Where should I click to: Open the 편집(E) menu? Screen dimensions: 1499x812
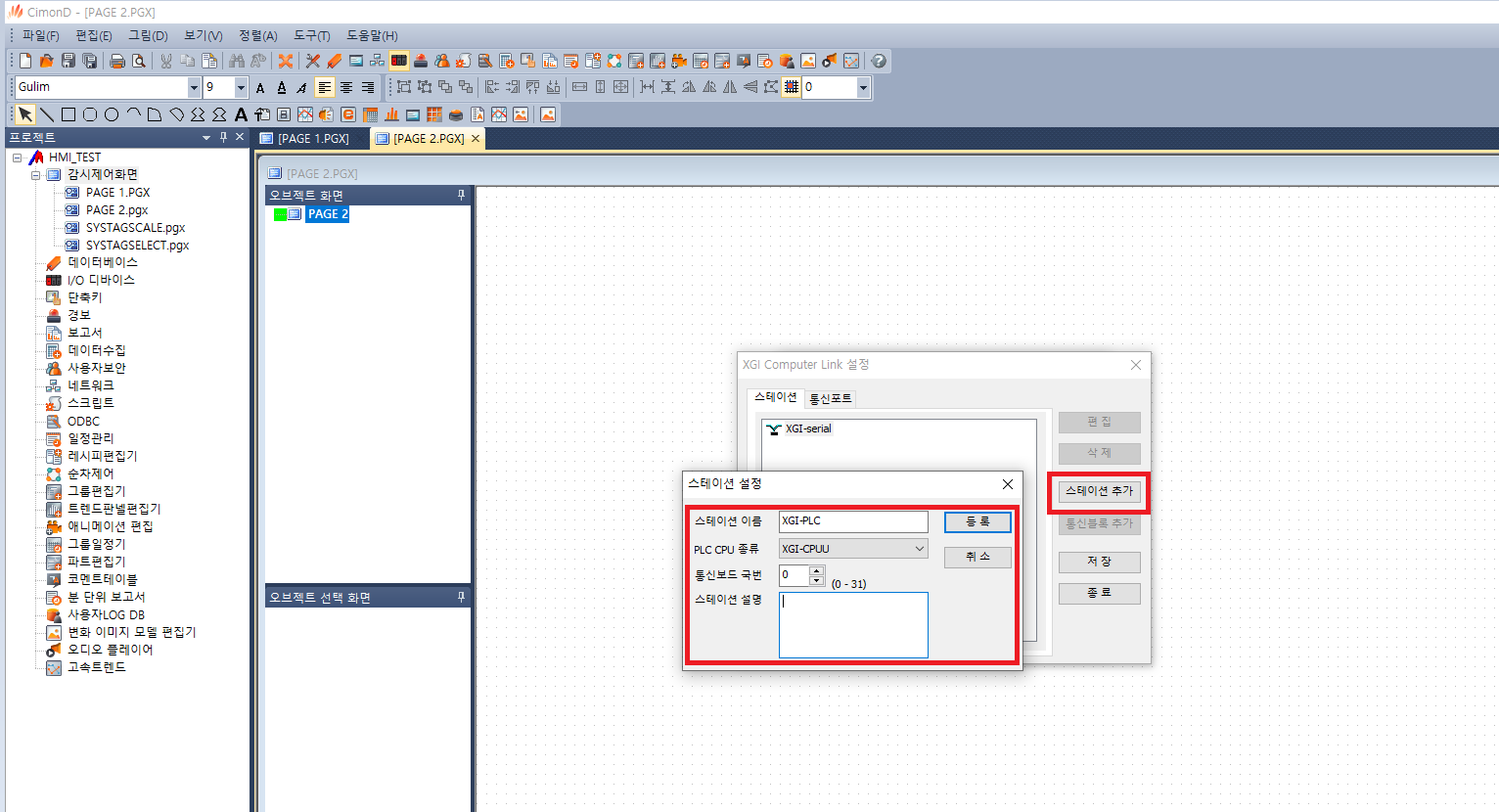(x=94, y=35)
